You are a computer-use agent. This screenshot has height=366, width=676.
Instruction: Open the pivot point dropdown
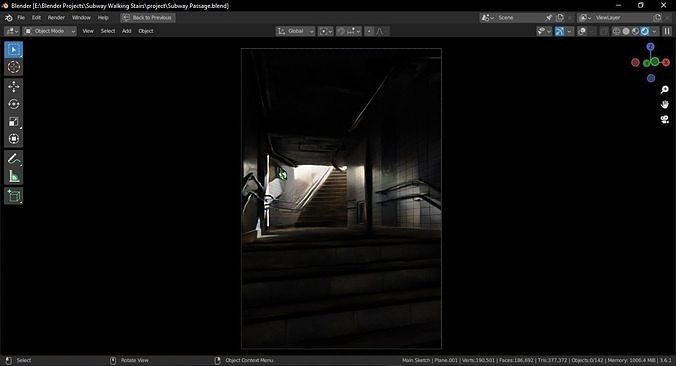click(x=325, y=31)
